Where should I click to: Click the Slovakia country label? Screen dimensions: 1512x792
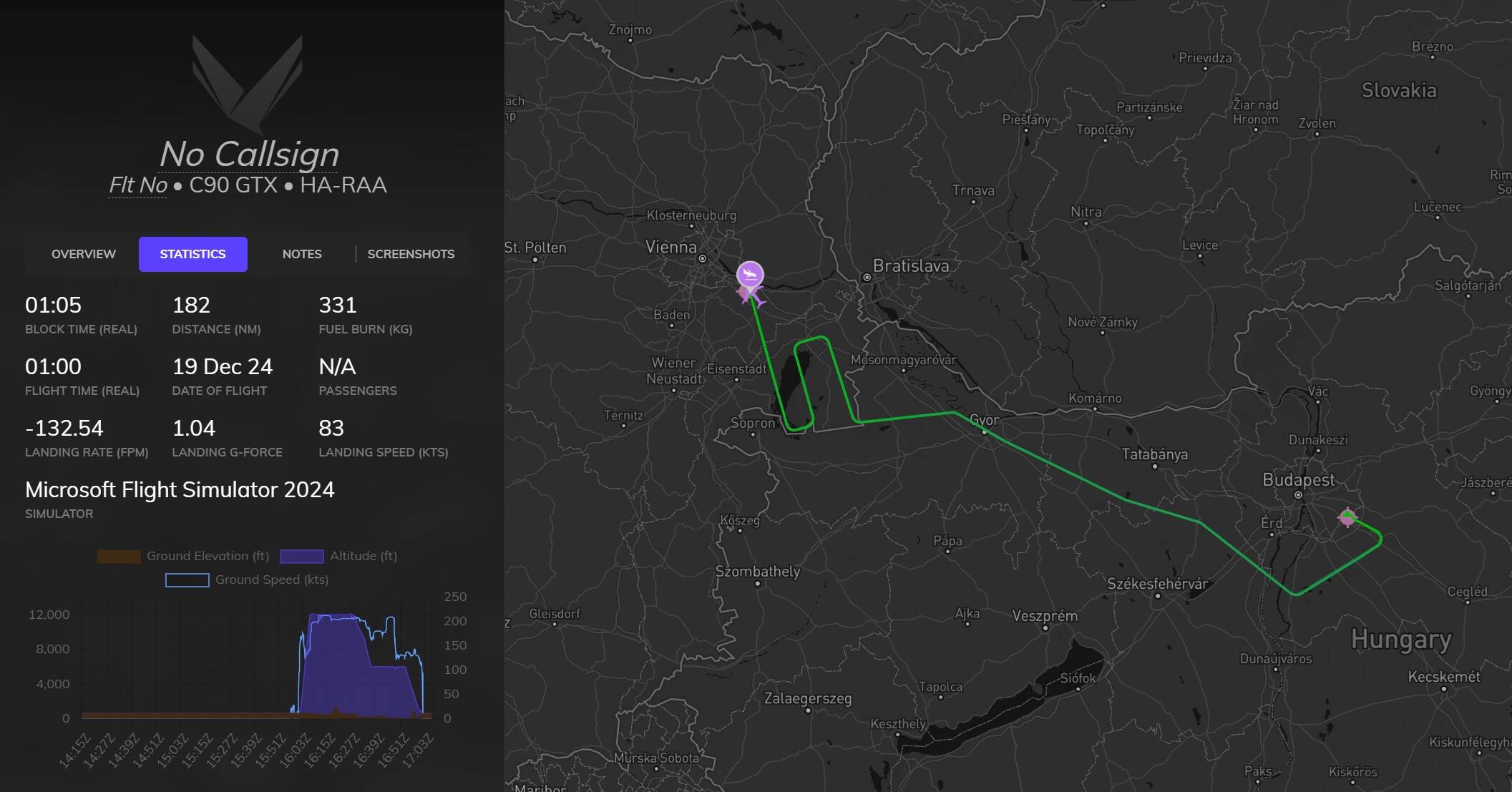click(1399, 90)
